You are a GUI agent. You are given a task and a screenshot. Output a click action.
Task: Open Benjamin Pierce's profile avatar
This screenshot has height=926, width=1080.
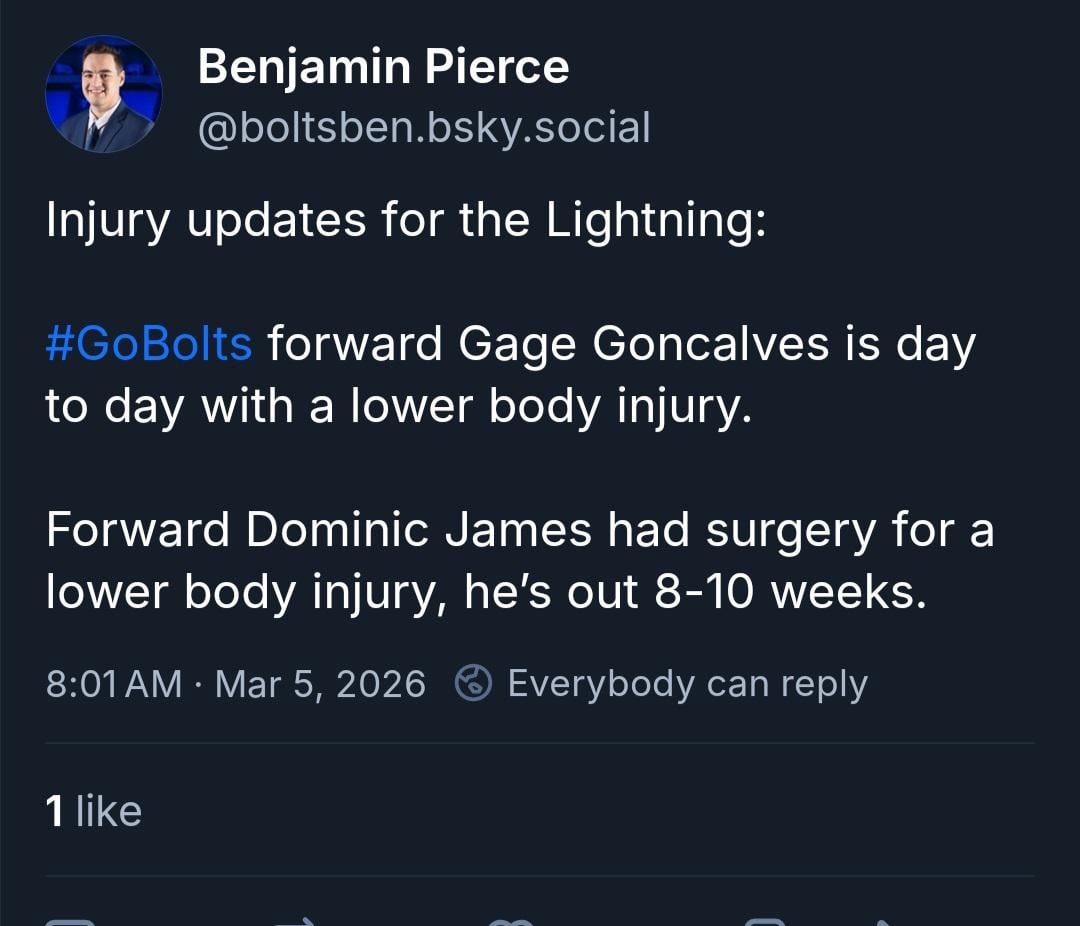[x=104, y=94]
